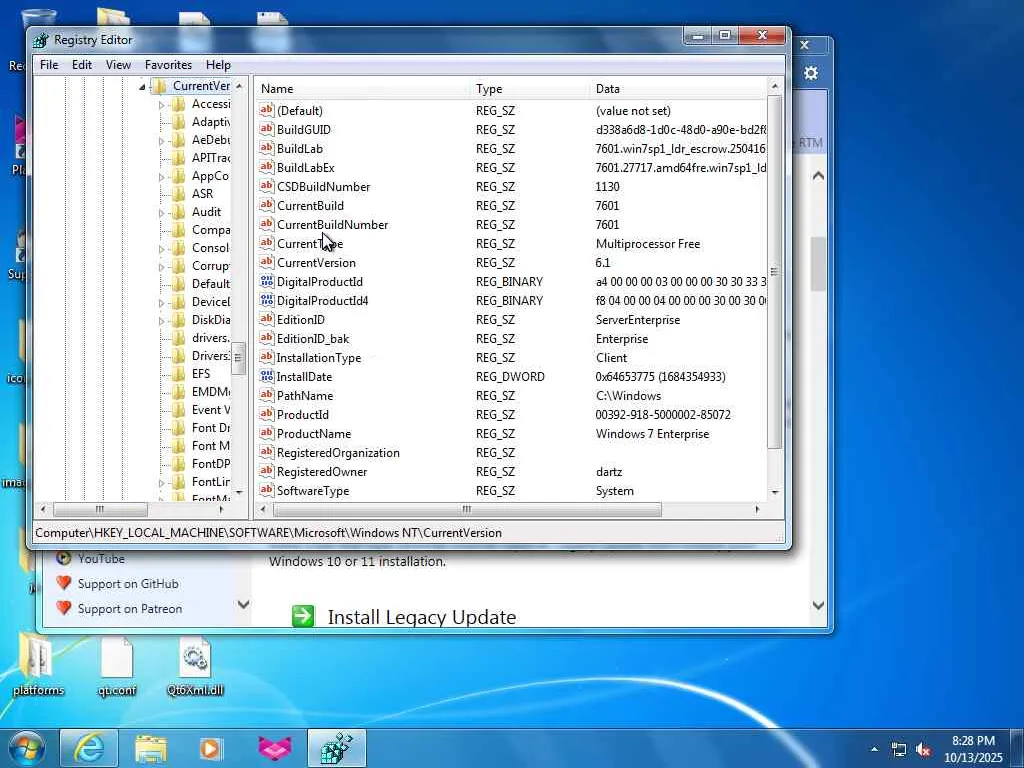Click the values pane horizontal scrollbar thumb

pos(467,509)
